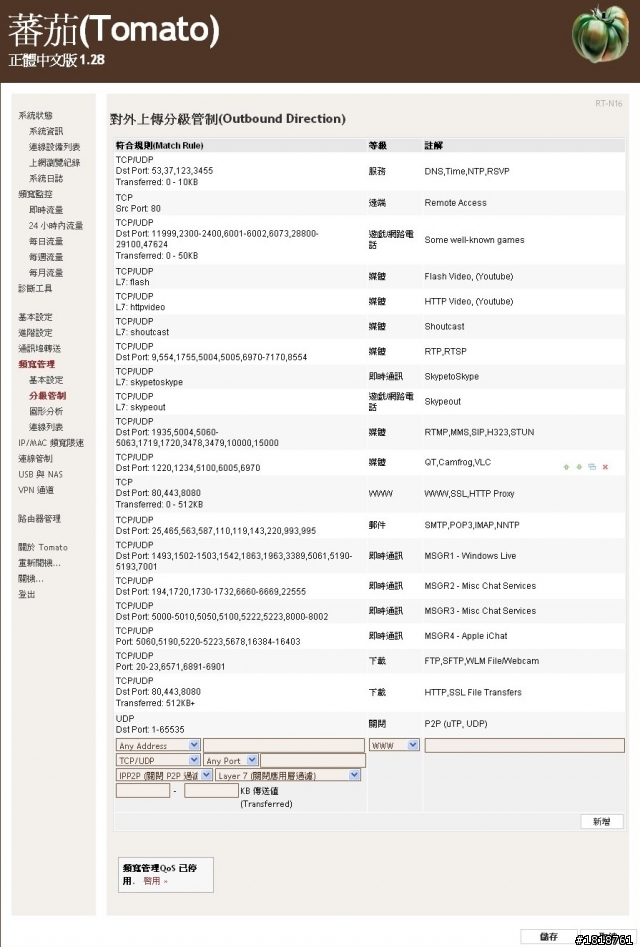Open 每日流量 in the sidebar
The height and width of the screenshot is (948, 640).
coord(46,241)
